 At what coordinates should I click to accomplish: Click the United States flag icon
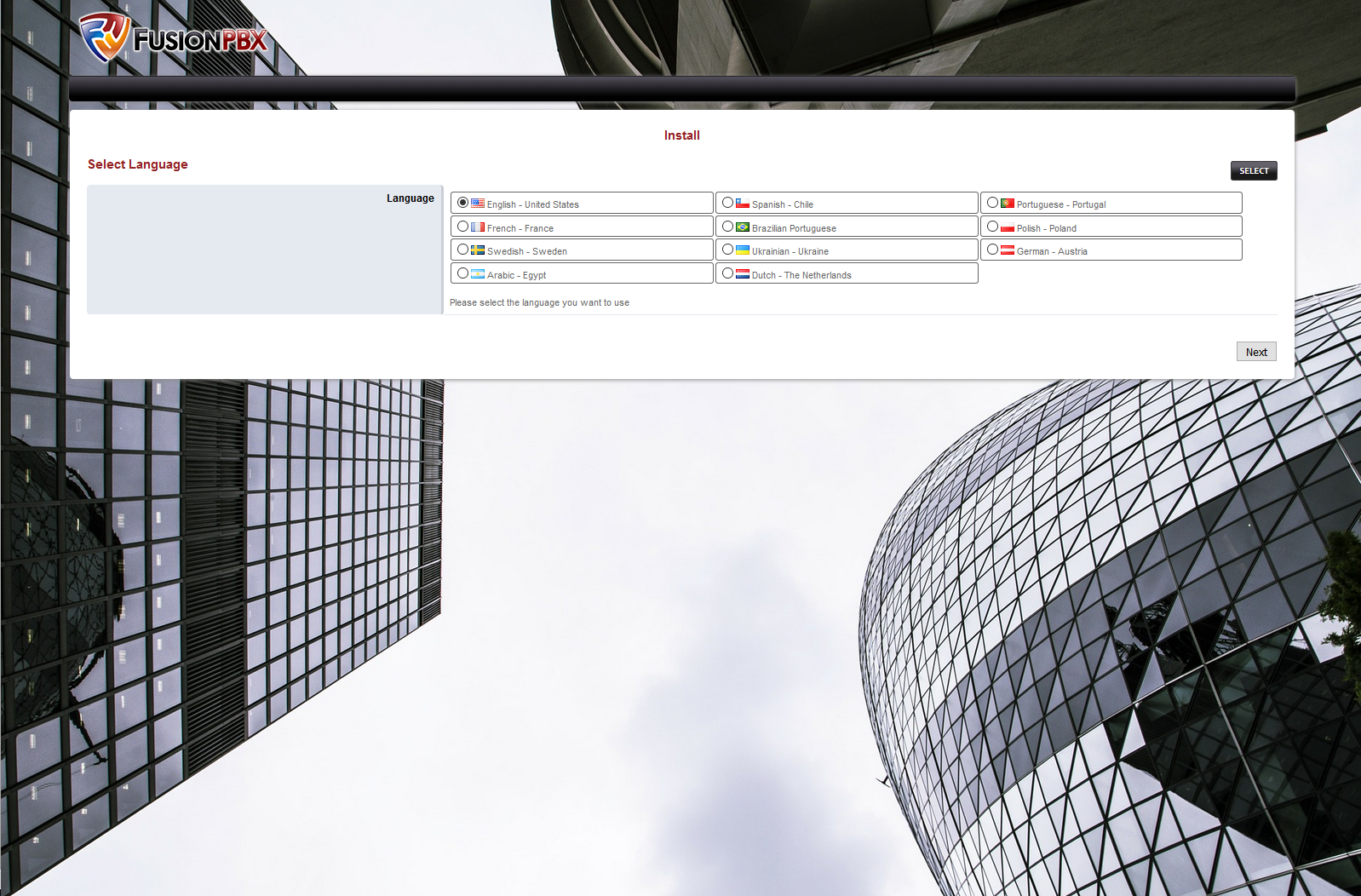pos(478,204)
